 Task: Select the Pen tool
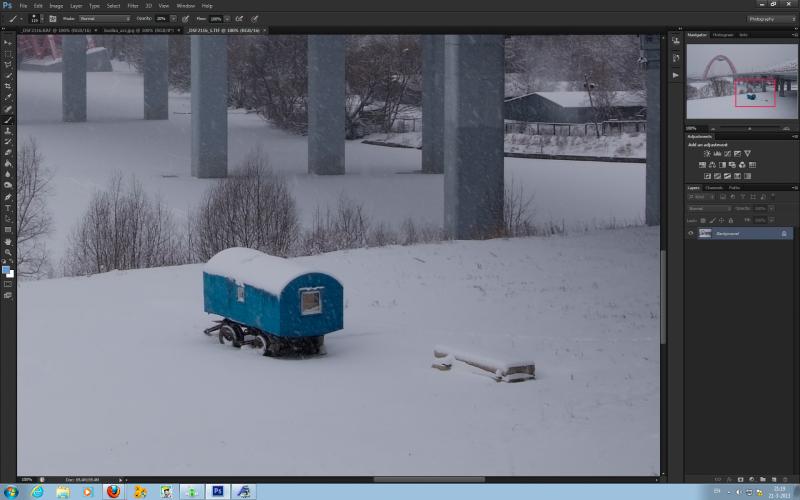(x=8, y=197)
